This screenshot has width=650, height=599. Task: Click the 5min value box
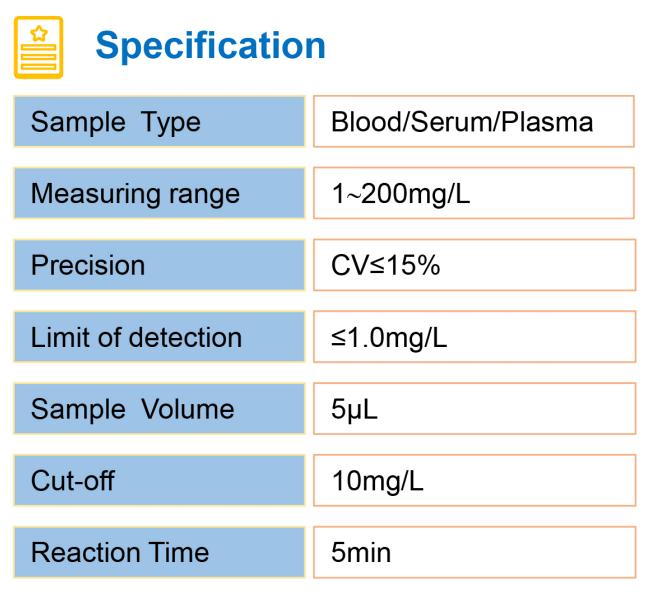coord(474,553)
